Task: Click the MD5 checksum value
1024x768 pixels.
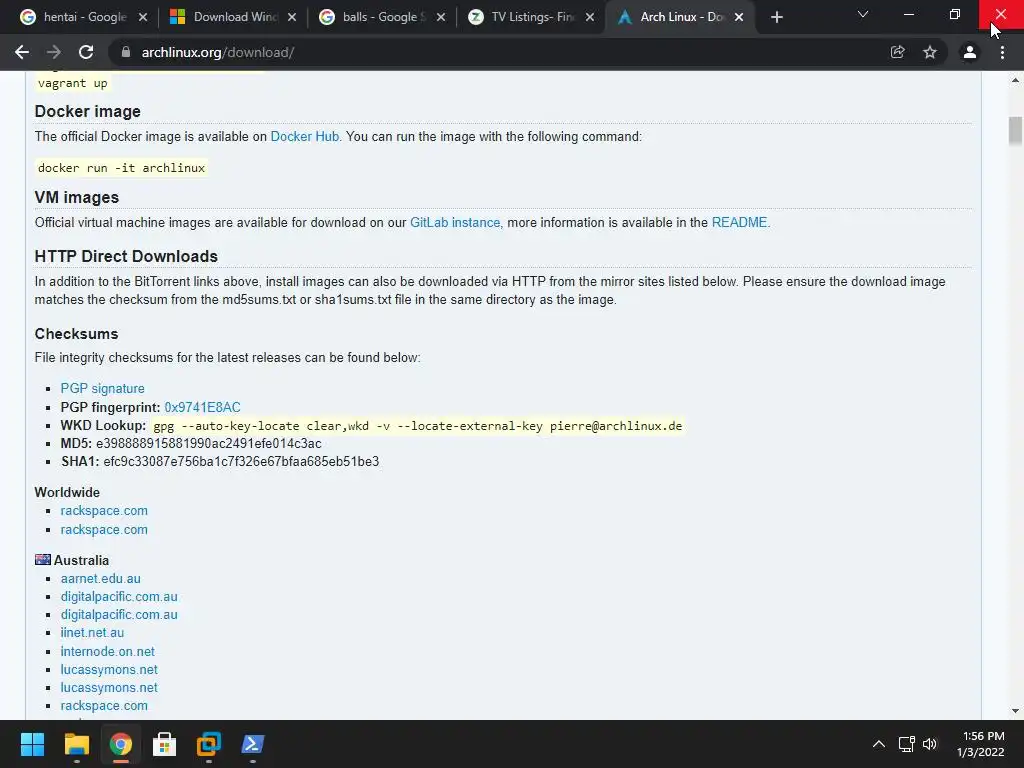Action: [209, 443]
